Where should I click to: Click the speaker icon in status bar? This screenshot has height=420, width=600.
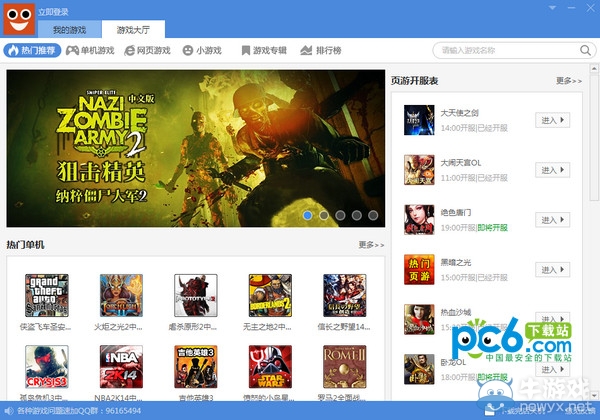(9, 411)
